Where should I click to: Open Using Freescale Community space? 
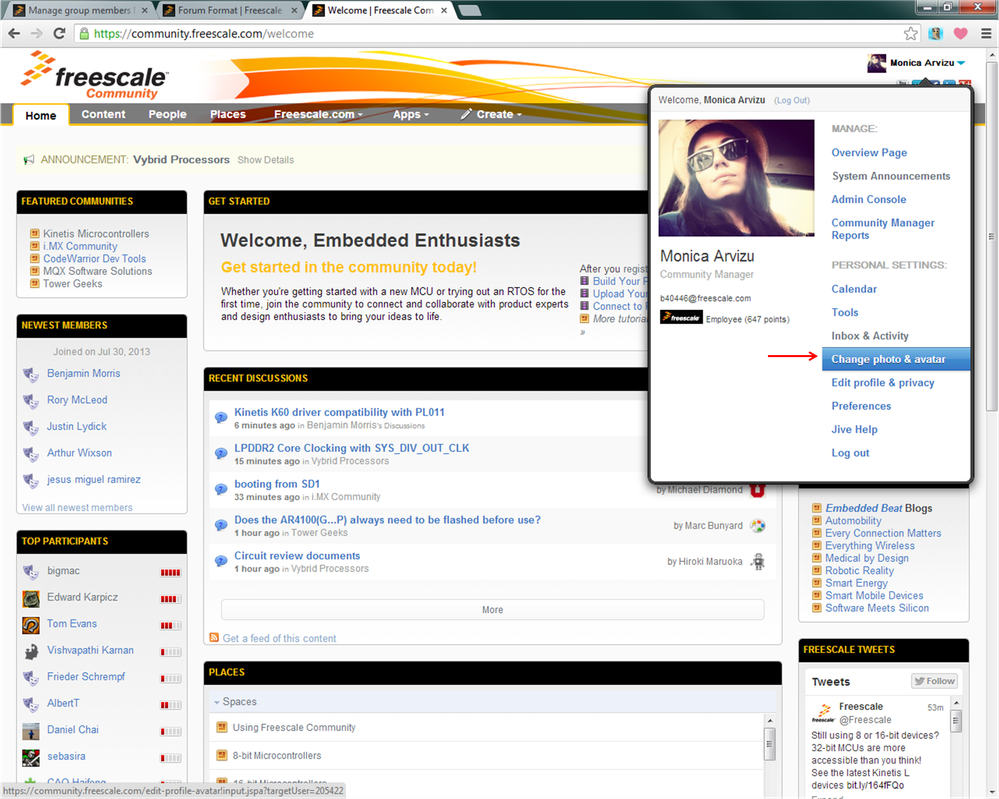click(x=294, y=727)
